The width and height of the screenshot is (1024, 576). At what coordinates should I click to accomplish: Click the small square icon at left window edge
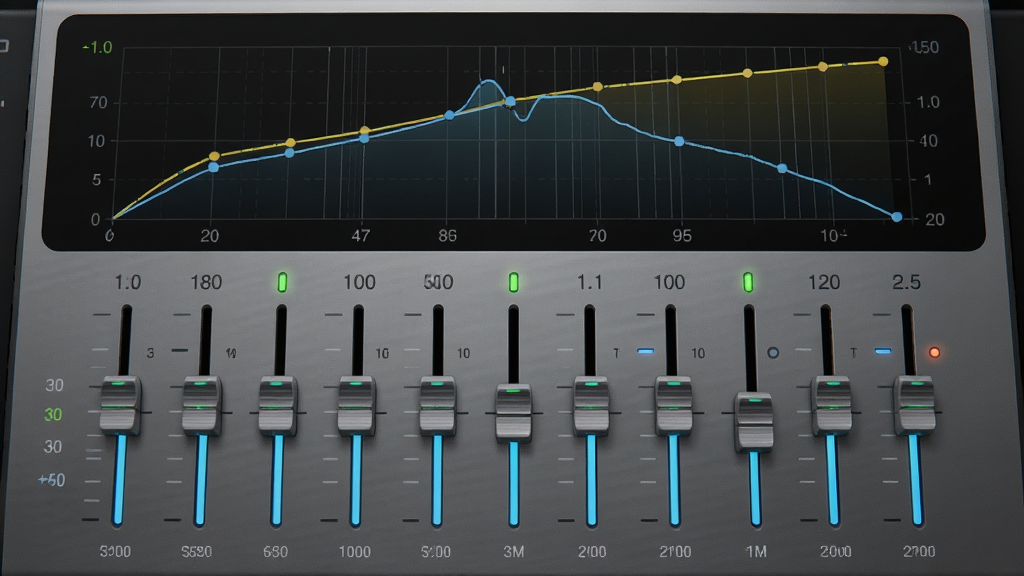(3, 46)
